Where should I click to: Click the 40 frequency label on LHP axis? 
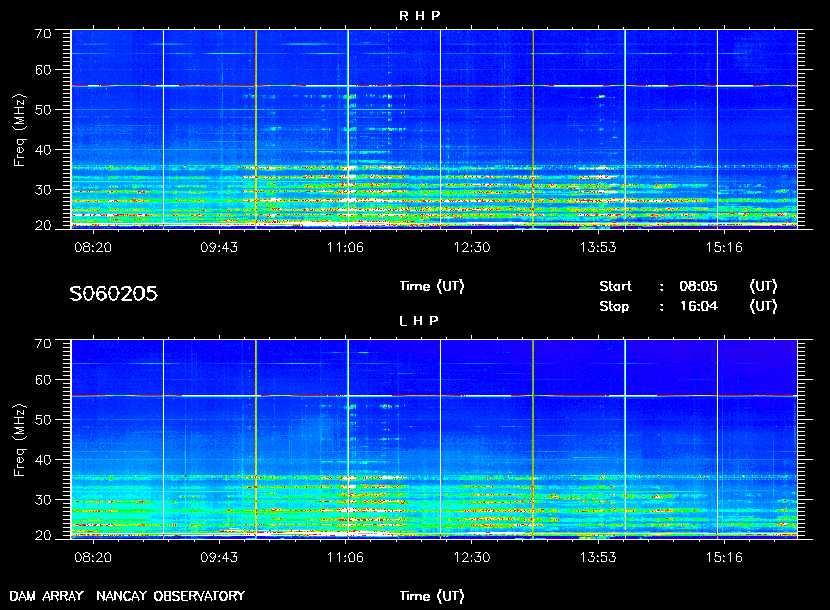(43, 460)
